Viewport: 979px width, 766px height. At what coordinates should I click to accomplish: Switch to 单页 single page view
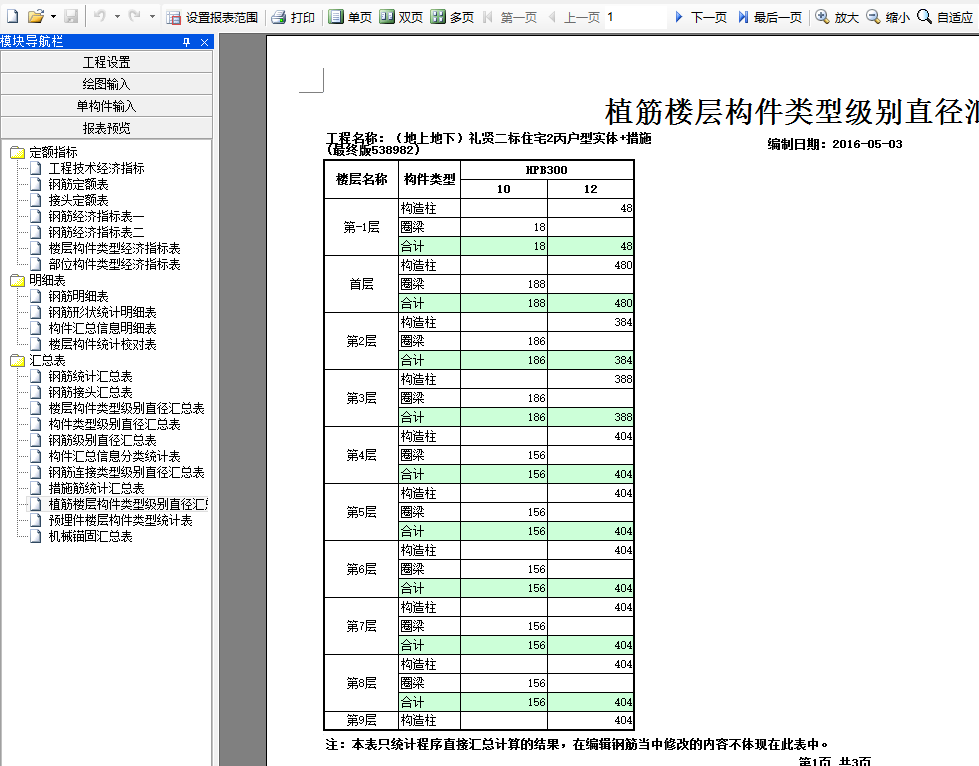tap(350, 17)
